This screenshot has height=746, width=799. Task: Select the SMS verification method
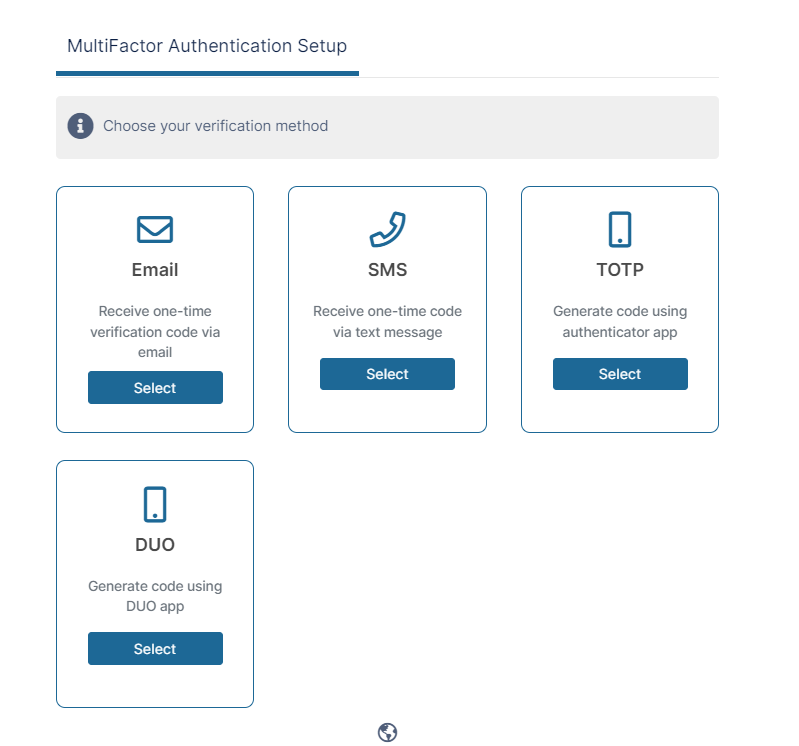point(387,374)
